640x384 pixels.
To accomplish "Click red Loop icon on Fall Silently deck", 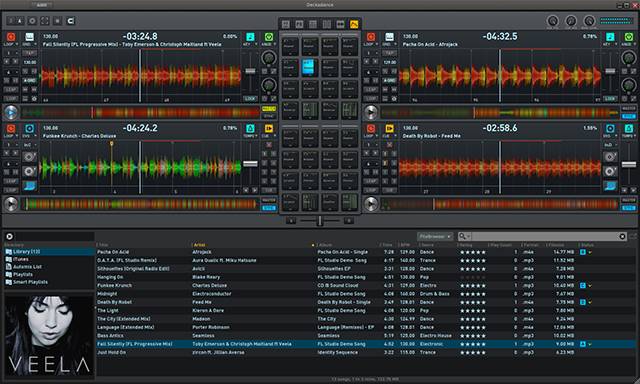I will [11, 37].
